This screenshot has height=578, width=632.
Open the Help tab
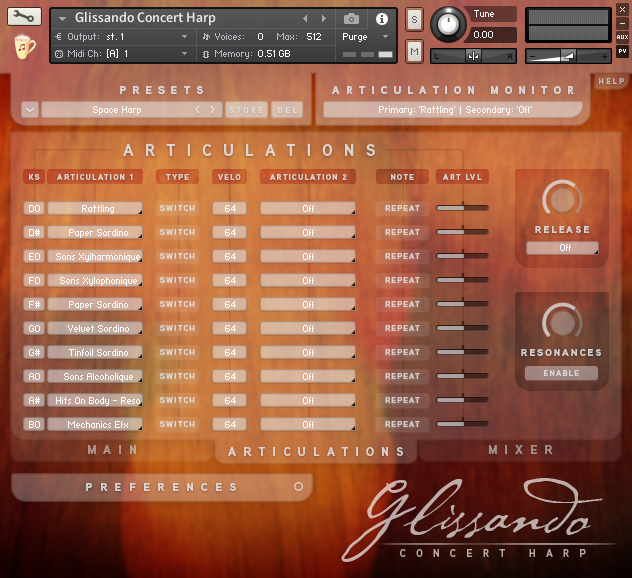[611, 81]
